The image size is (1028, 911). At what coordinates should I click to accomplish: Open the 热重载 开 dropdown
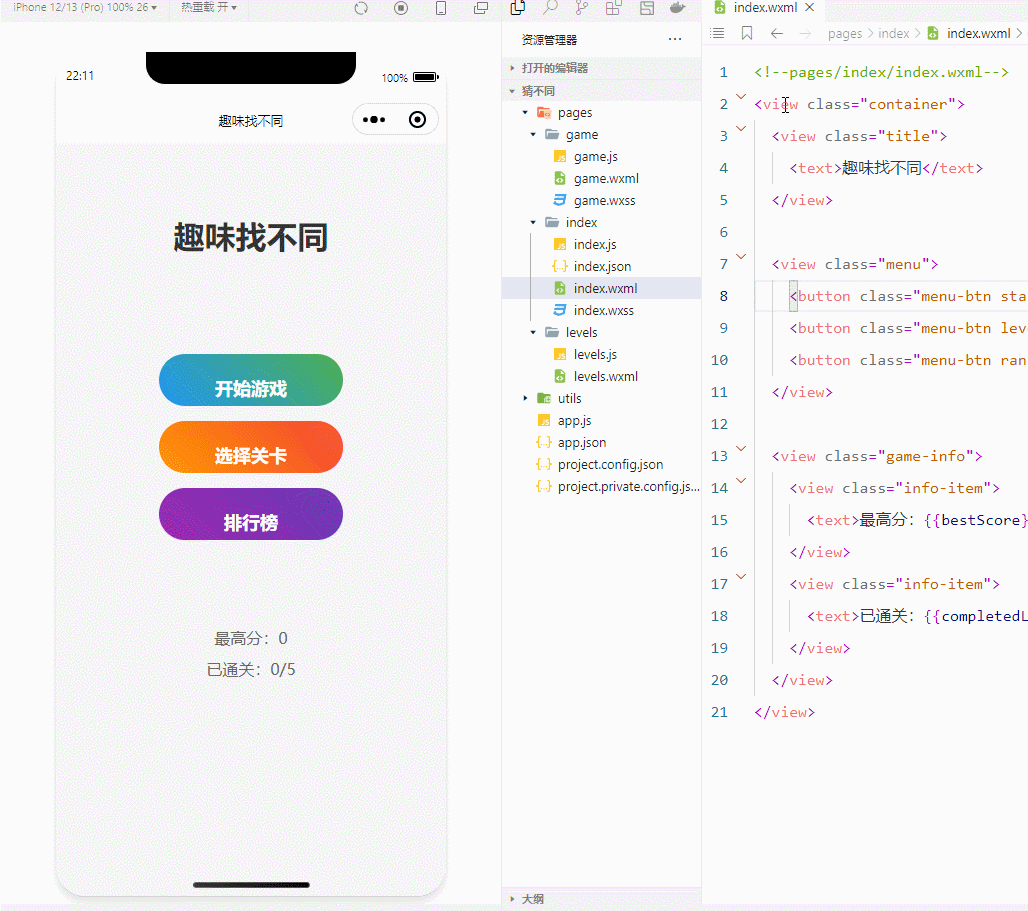coord(208,7)
